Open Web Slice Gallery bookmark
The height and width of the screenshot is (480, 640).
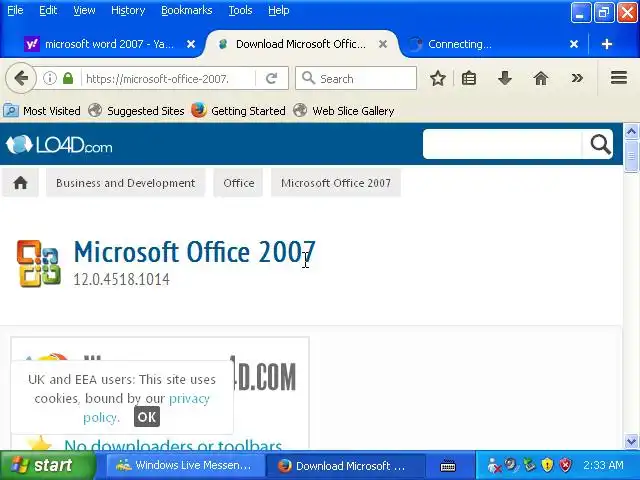[x=344, y=111]
